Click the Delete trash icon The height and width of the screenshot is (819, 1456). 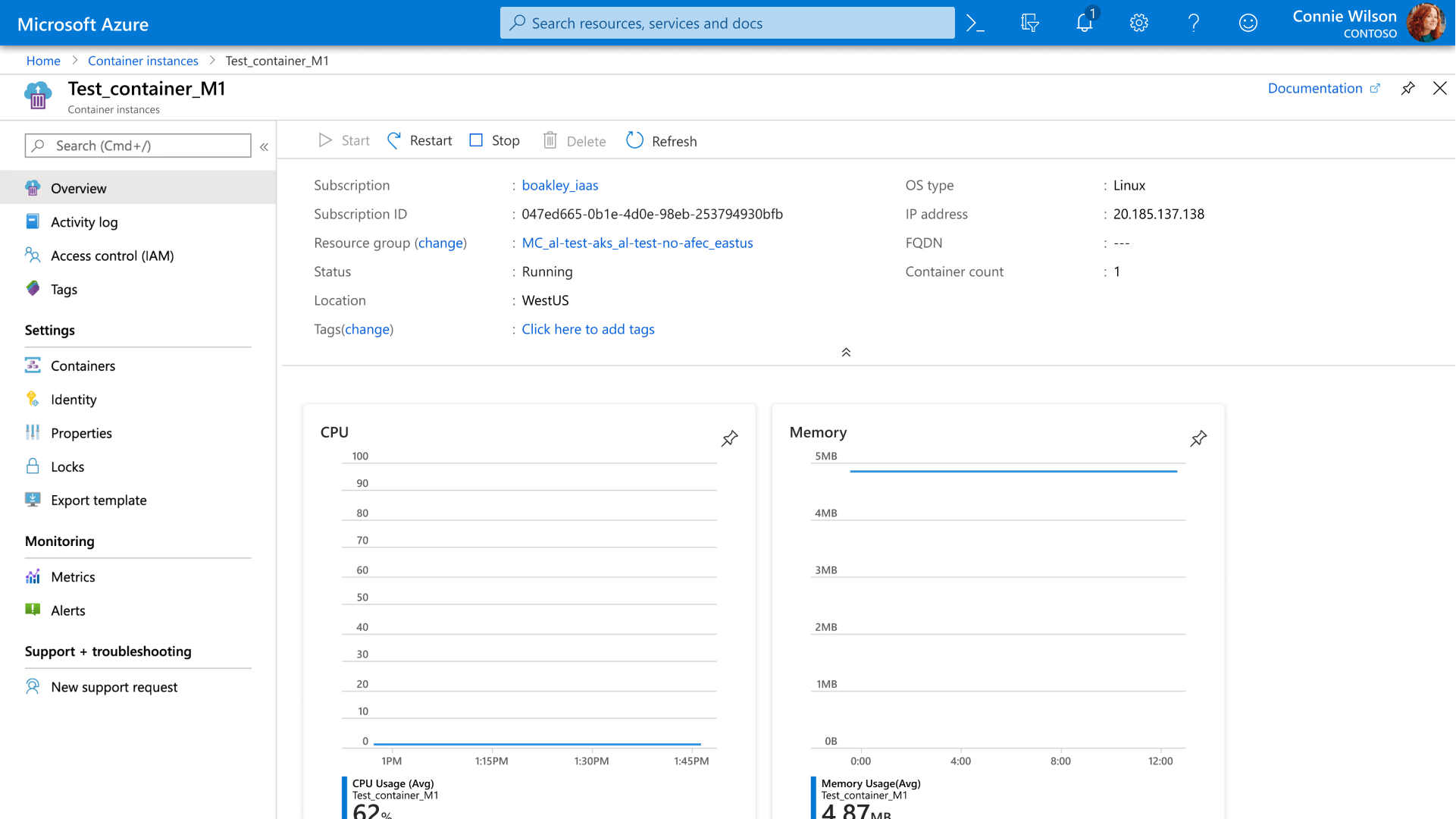tap(550, 140)
